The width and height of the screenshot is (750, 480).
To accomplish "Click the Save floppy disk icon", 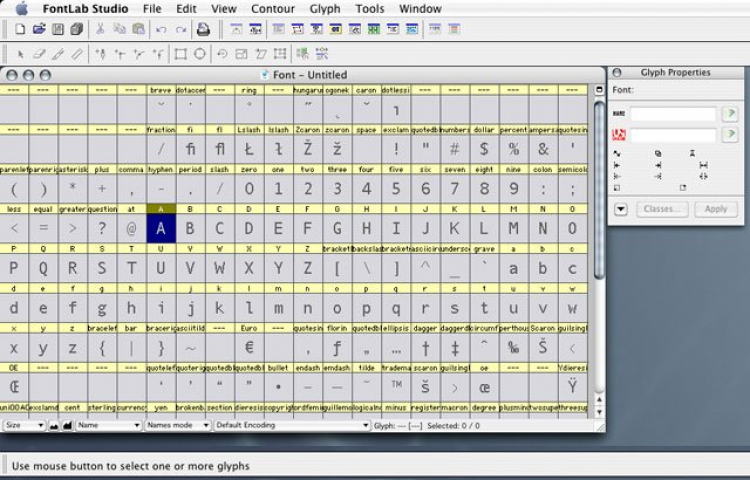I will pyautogui.click(x=58, y=29).
